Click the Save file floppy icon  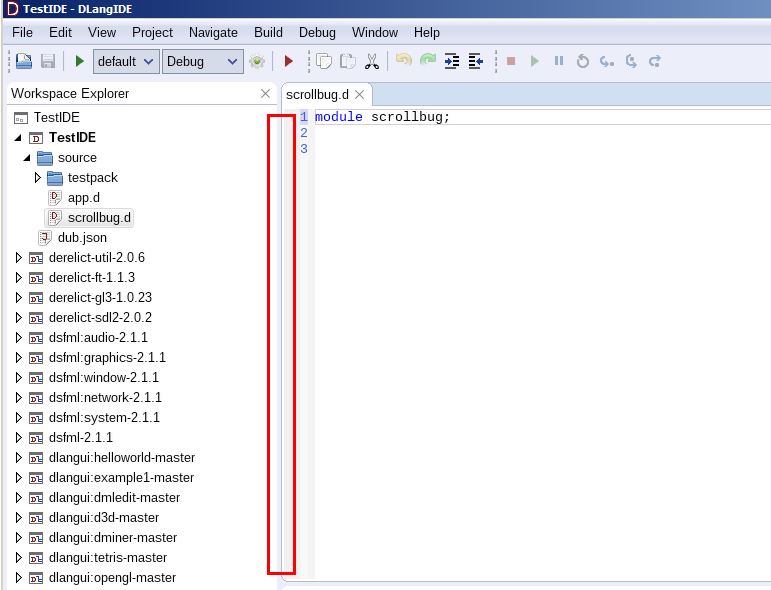(48, 61)
